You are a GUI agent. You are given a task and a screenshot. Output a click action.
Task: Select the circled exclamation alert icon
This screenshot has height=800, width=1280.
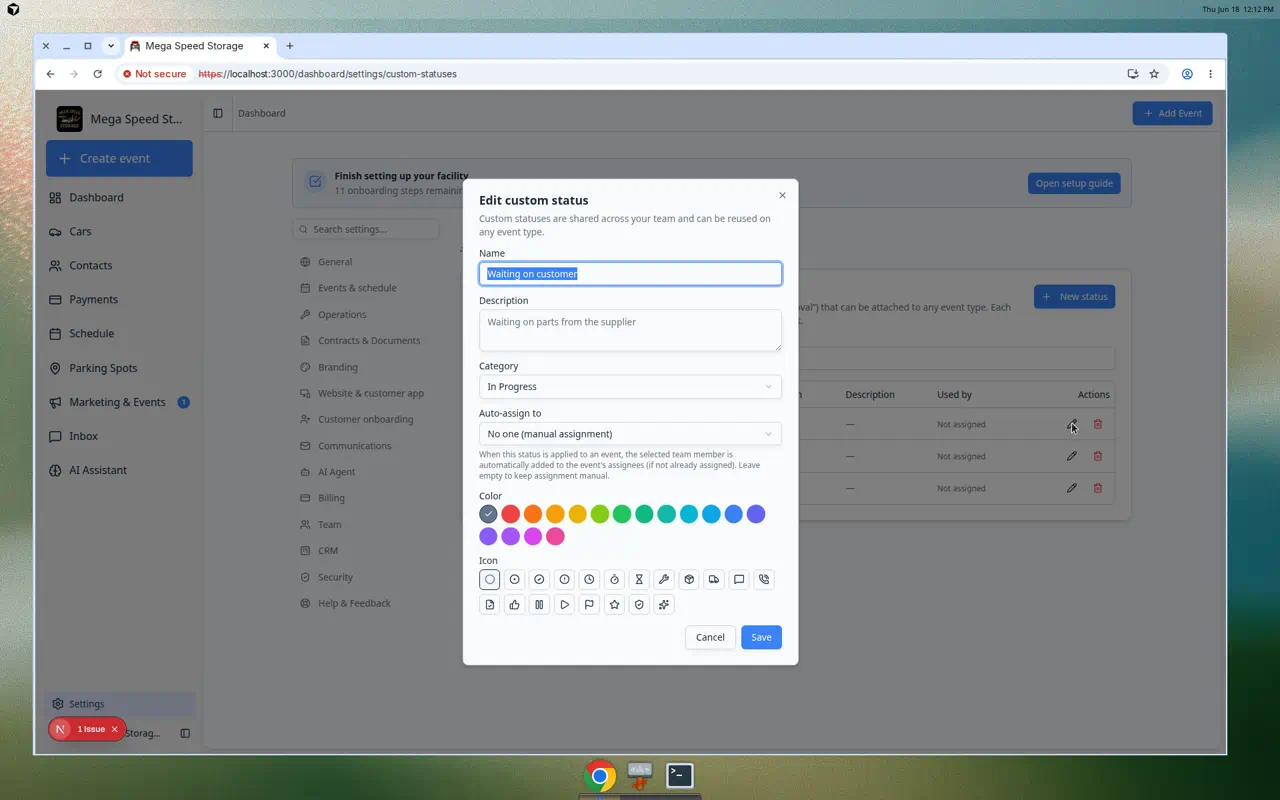click(564, 579)
